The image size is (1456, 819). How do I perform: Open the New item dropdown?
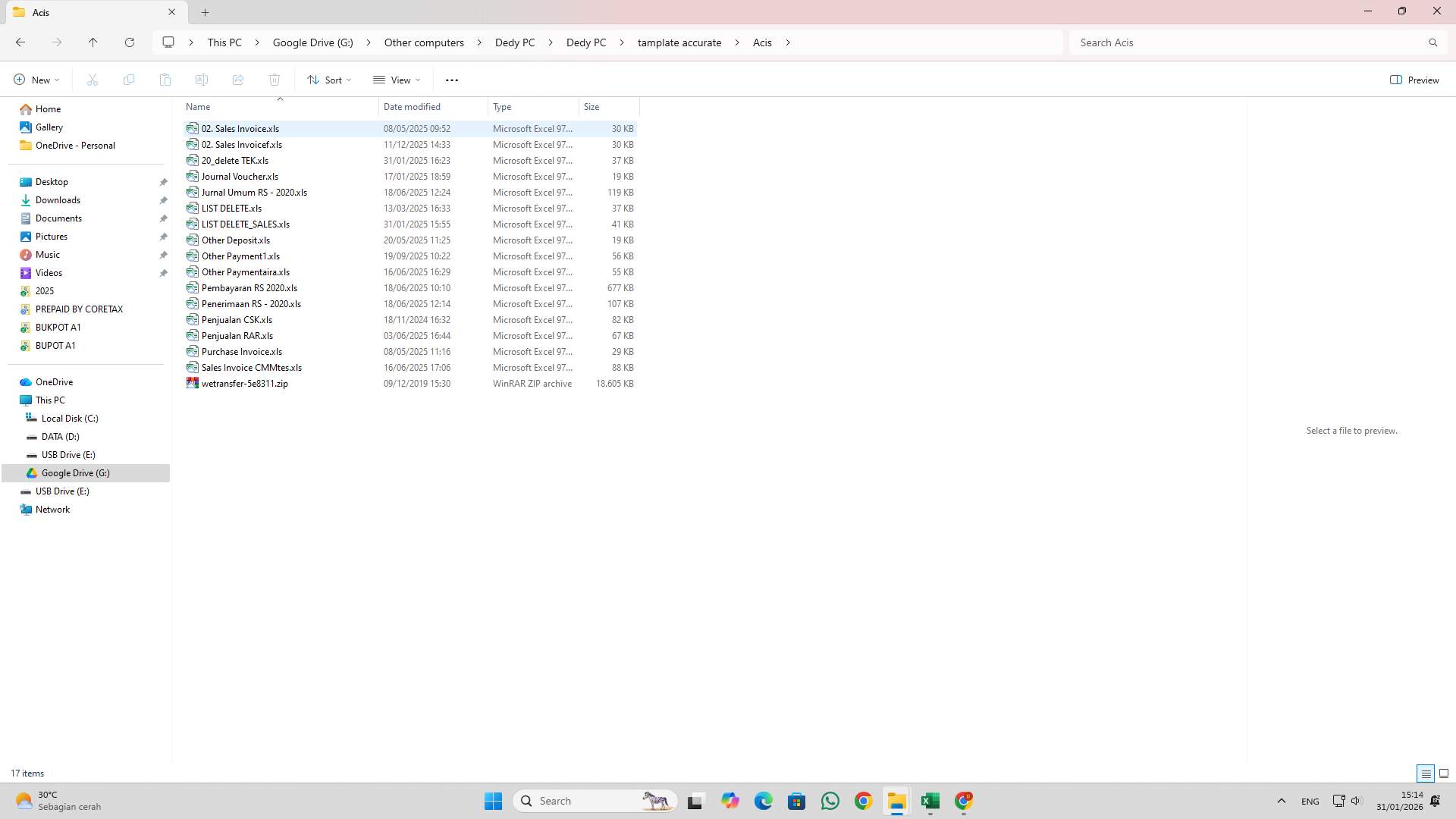tap(35, 80)
